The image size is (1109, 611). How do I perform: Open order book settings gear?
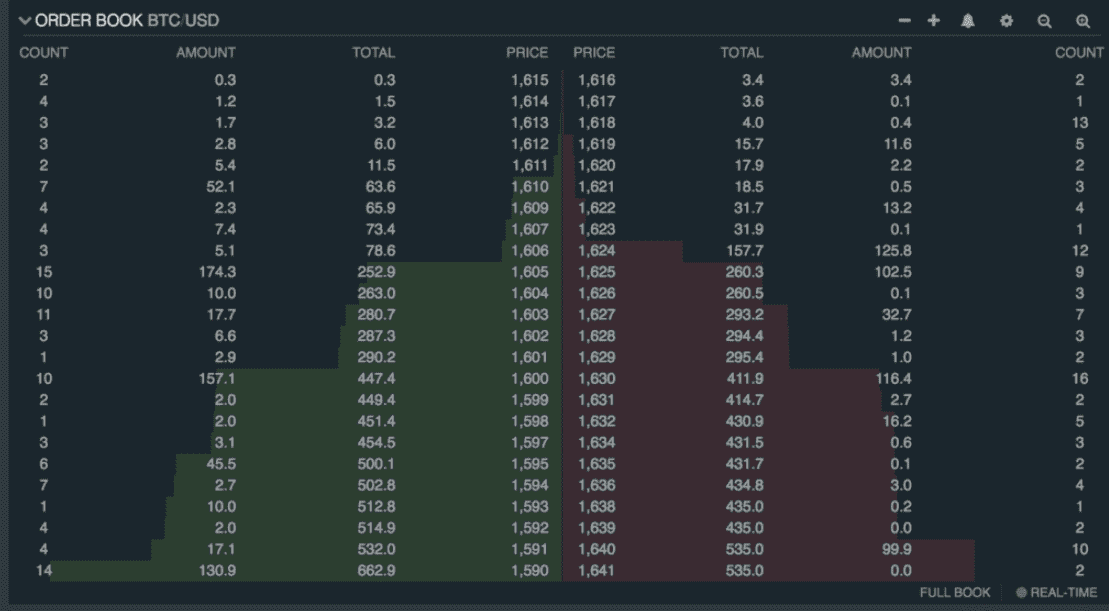click(1006, 21)
